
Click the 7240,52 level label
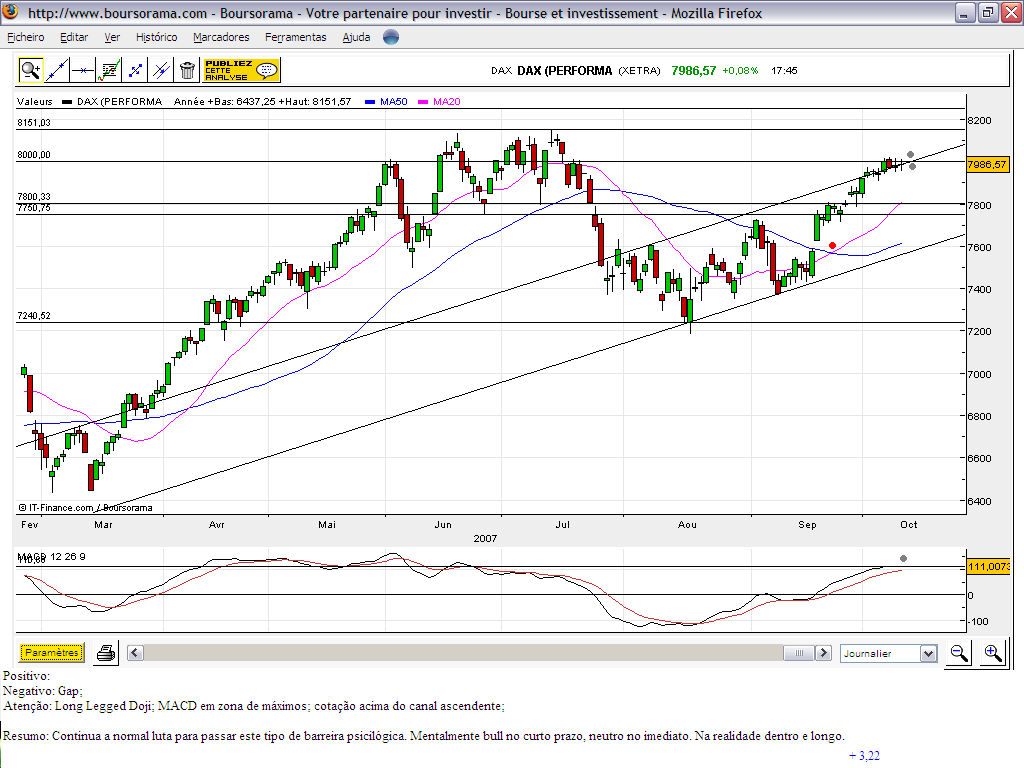34,315
